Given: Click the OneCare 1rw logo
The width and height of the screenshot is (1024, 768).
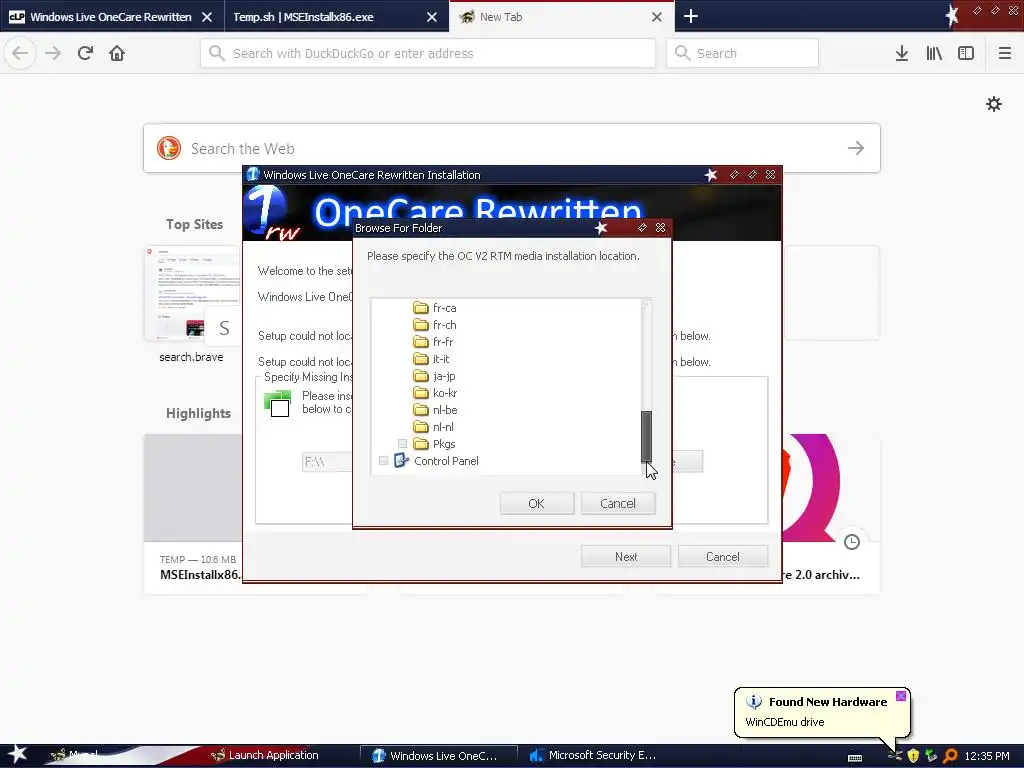Looking at the screenshot, I should point(273,213).
